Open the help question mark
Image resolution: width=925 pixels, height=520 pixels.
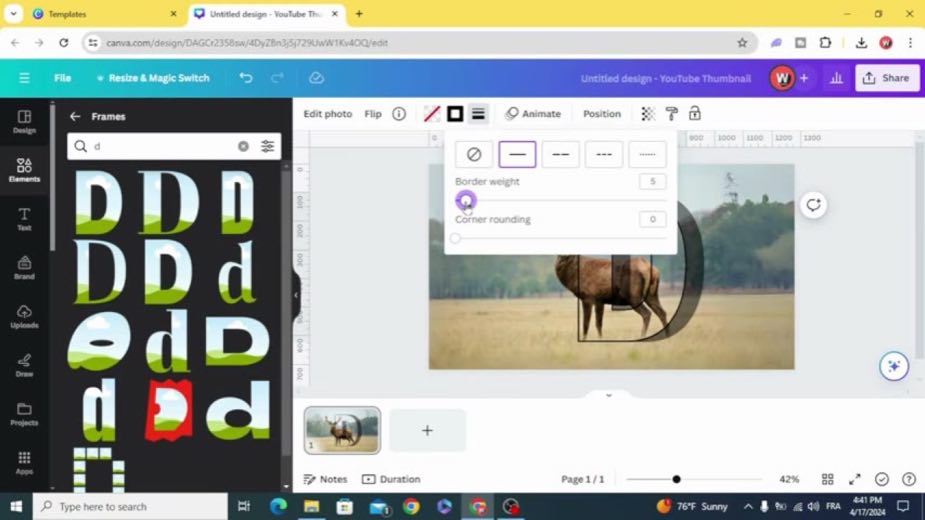coord(908,479)
